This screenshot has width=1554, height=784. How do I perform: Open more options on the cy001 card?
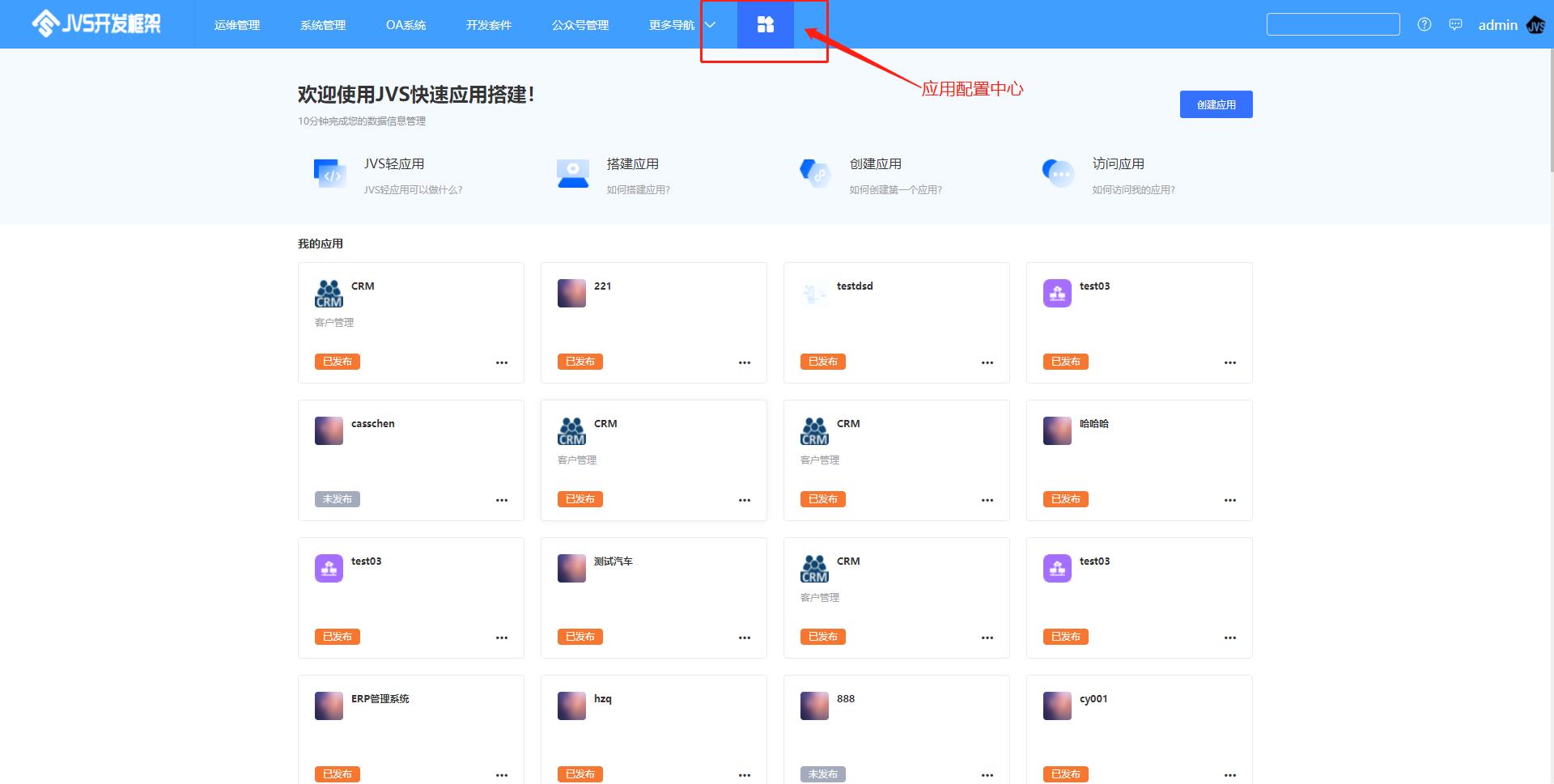[x=1230, y=775]
